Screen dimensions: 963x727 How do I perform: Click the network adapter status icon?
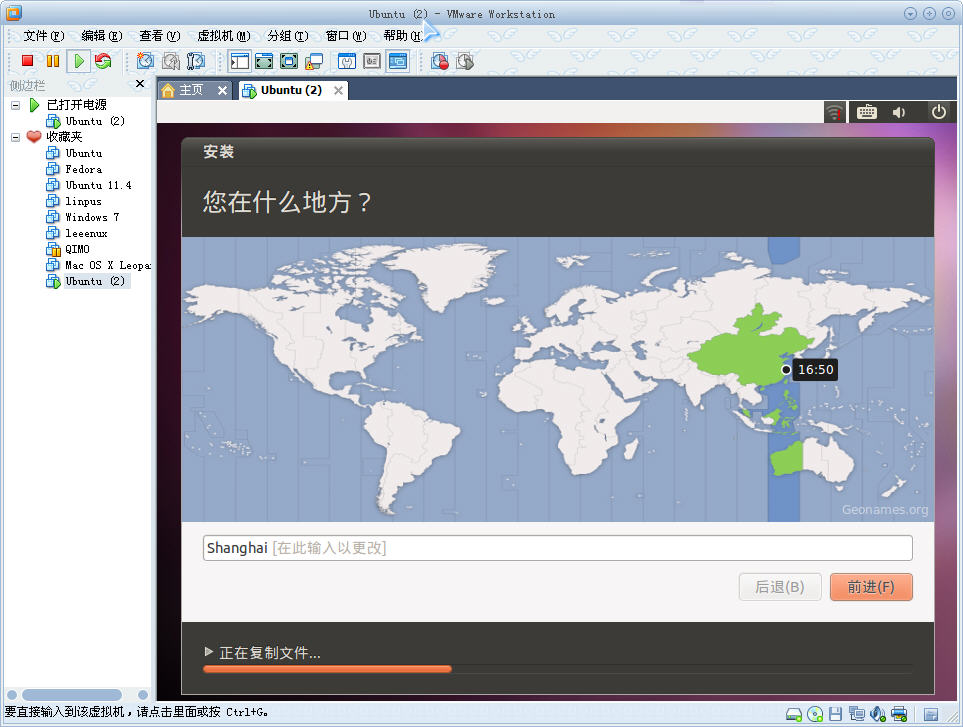coord(856,714)
